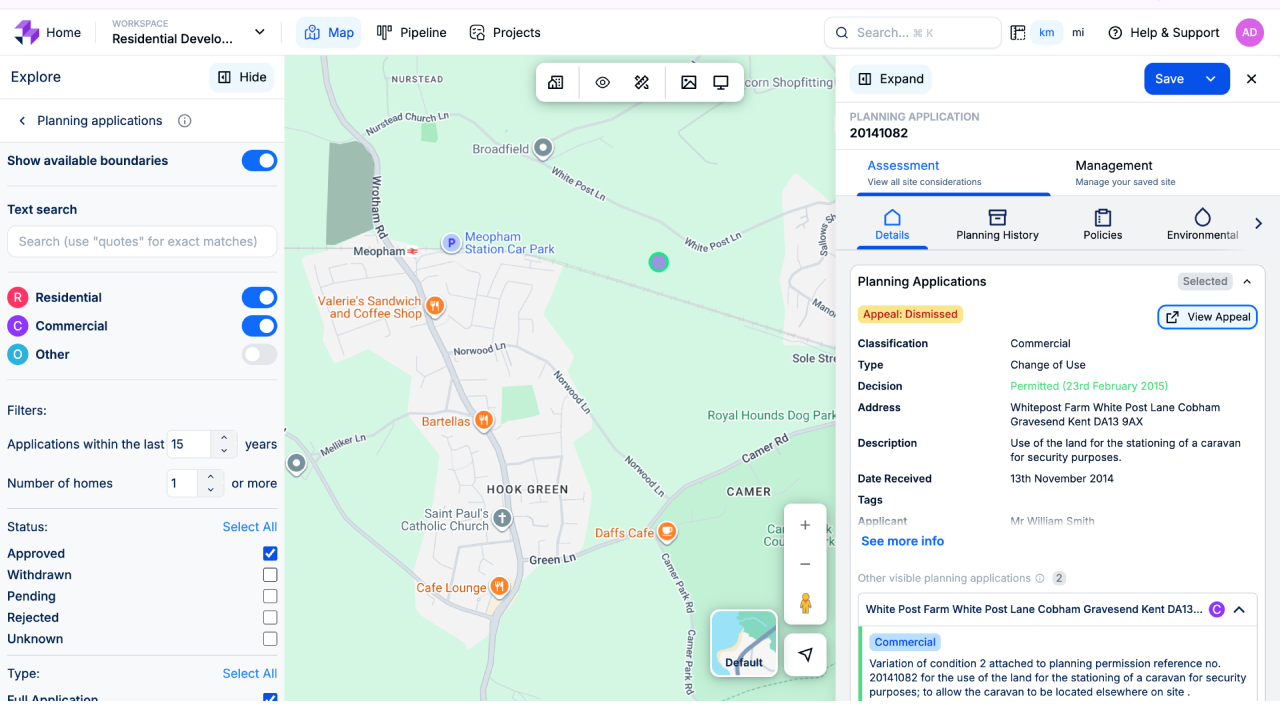Image resolution: width=1280 pixels, height=720 pixels.
Task: Check the Unknown status checkbox
Action: 270,639
